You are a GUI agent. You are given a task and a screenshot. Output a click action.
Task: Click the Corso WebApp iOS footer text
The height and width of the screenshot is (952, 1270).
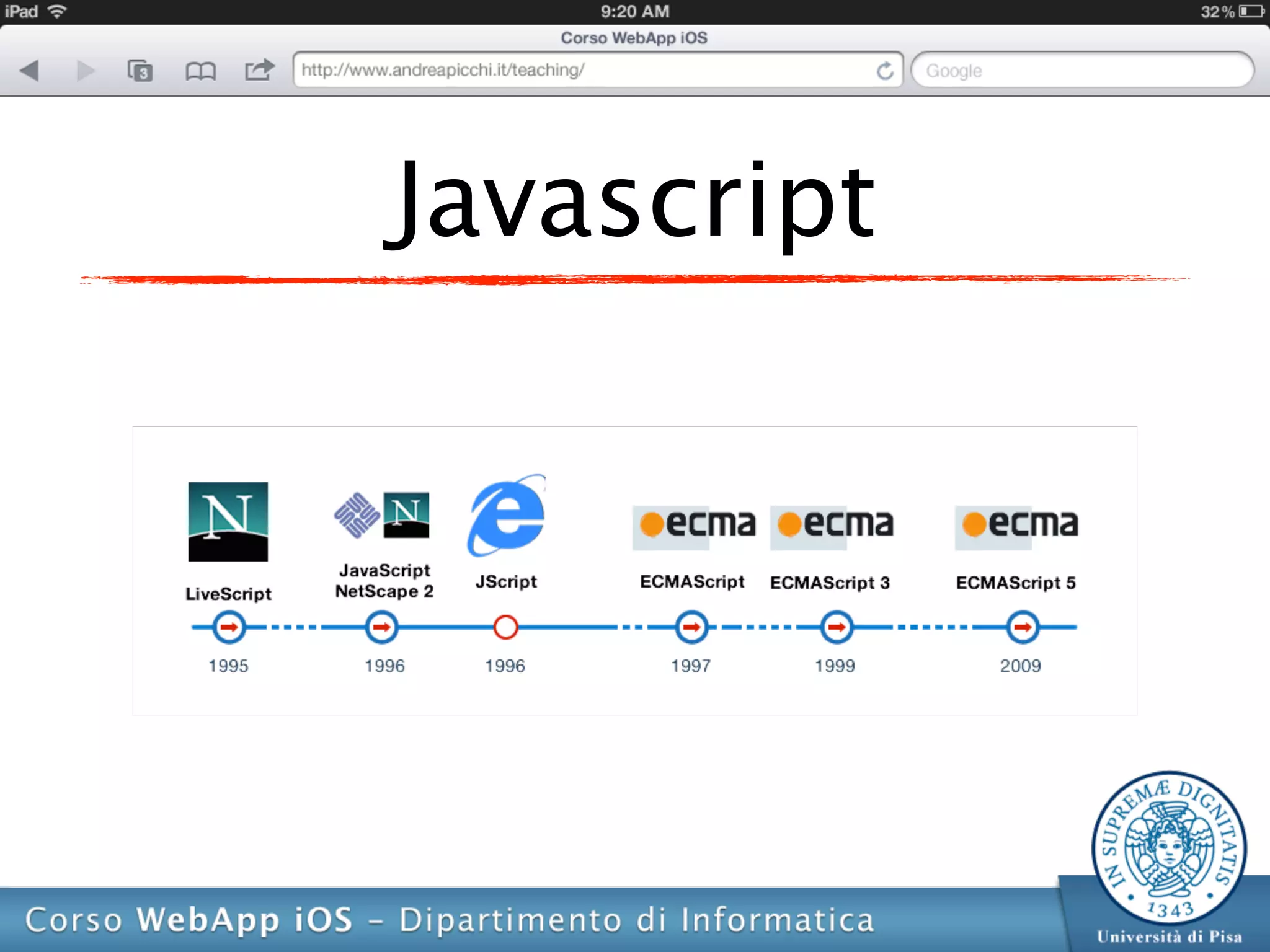pyautogui.click(x=450, y=920)
